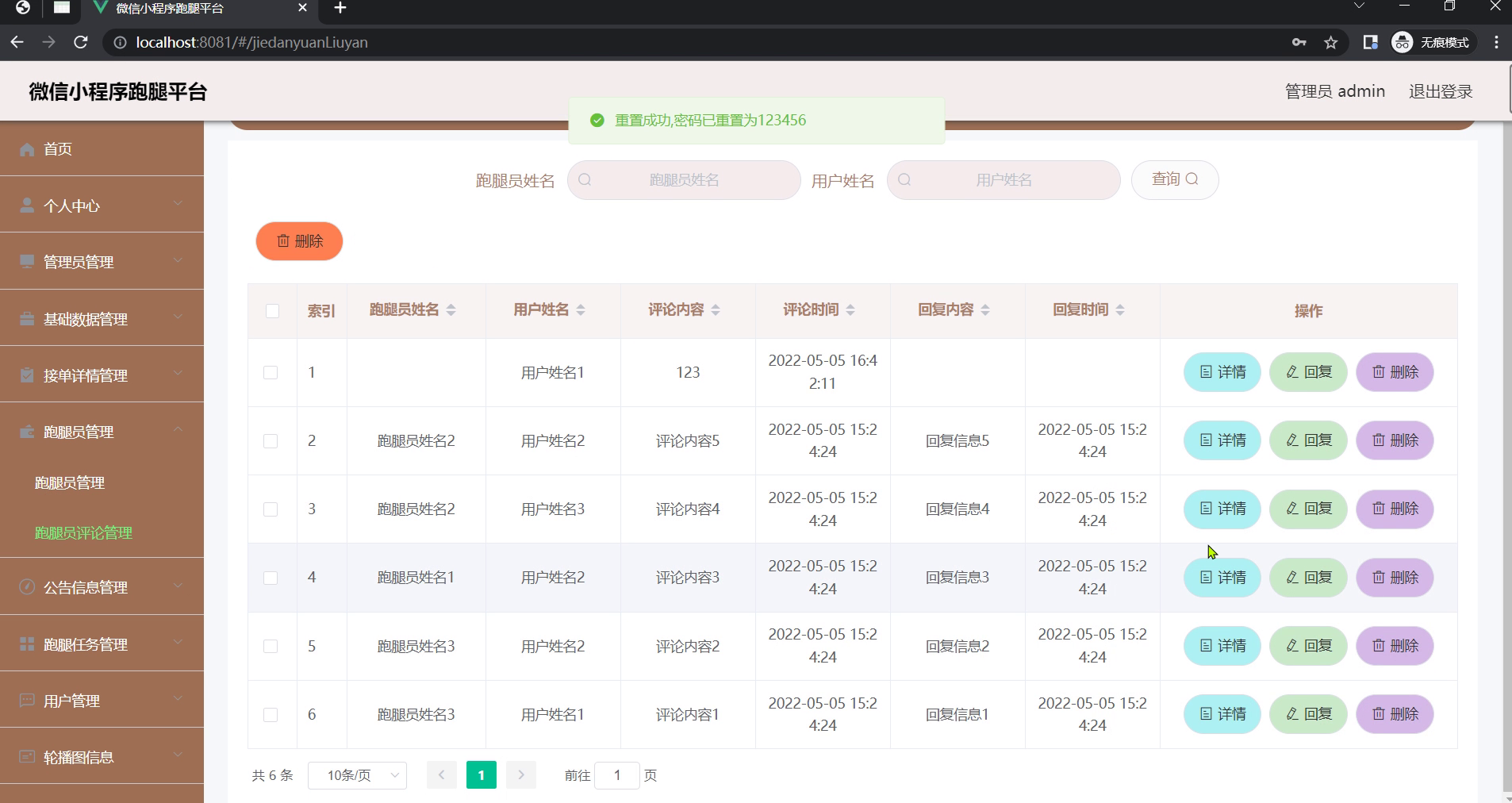
Task: Focus the 跑腿员姓名 search field
Action: pyautogui.click(x=684, y=180)
